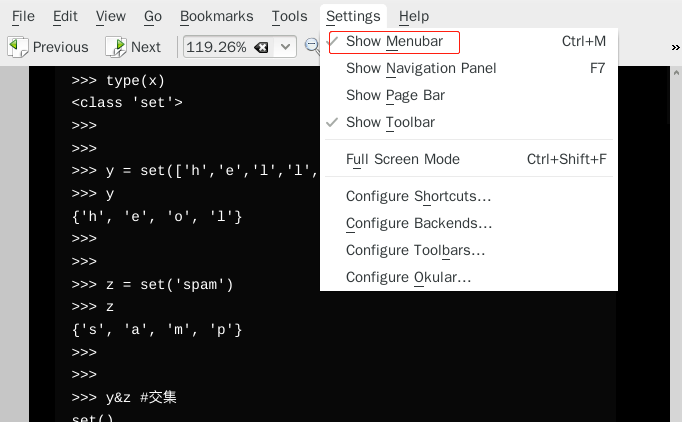Expand the zoom level dropdown arrow

tap(285, 47)
